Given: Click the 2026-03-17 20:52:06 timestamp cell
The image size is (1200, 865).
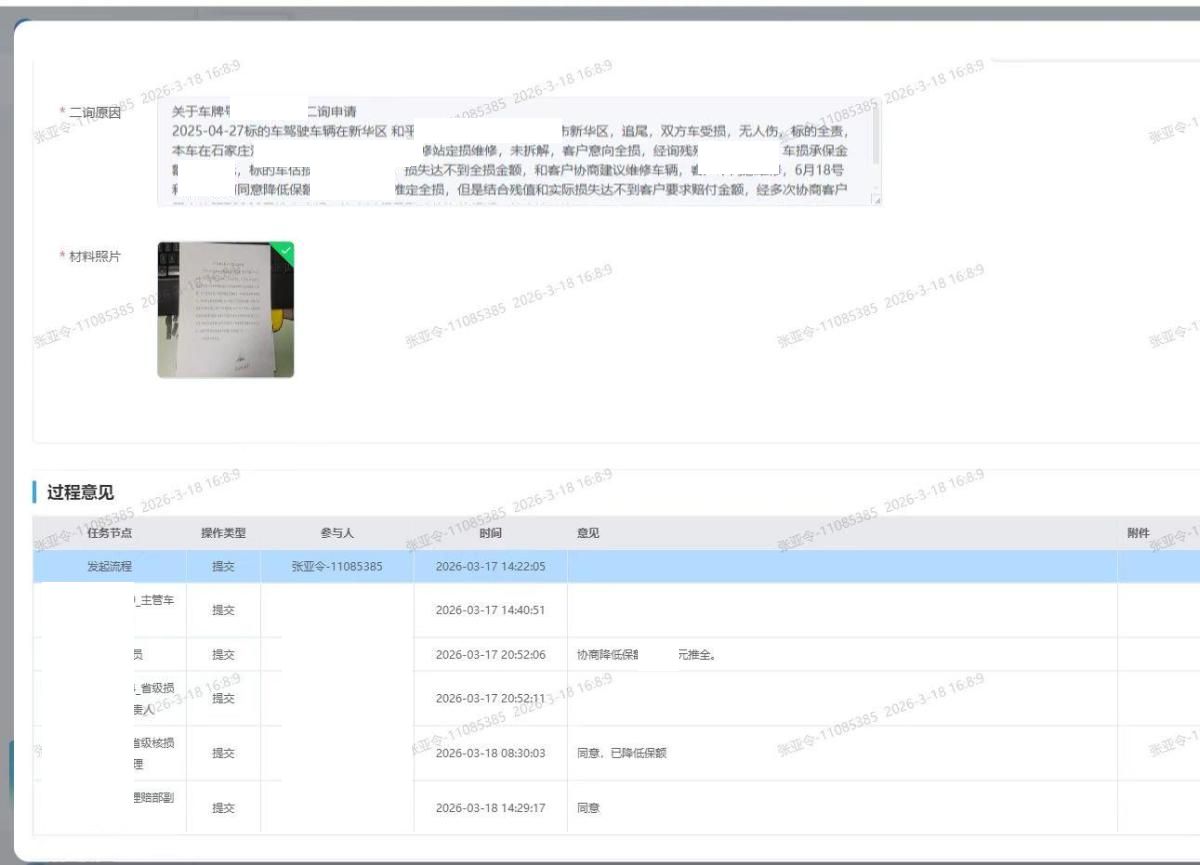Looking at the screenshot, I should (x=490, y=655).
